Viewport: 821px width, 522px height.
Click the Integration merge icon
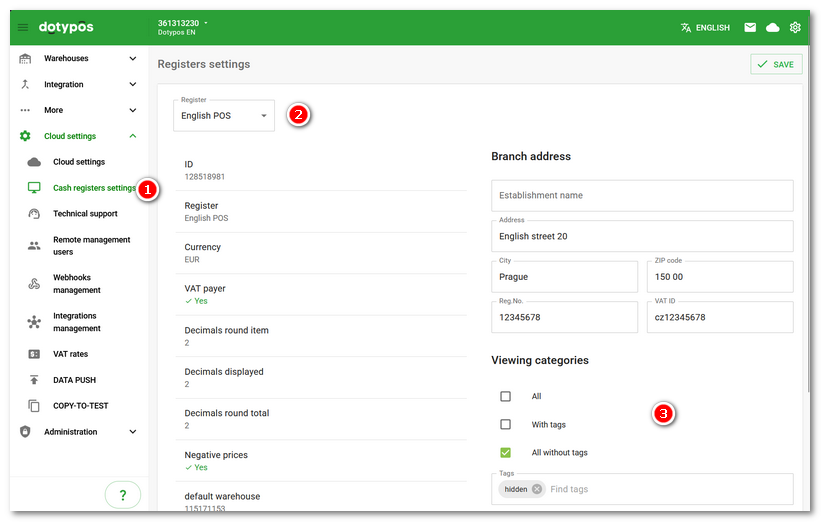(25, 84)
